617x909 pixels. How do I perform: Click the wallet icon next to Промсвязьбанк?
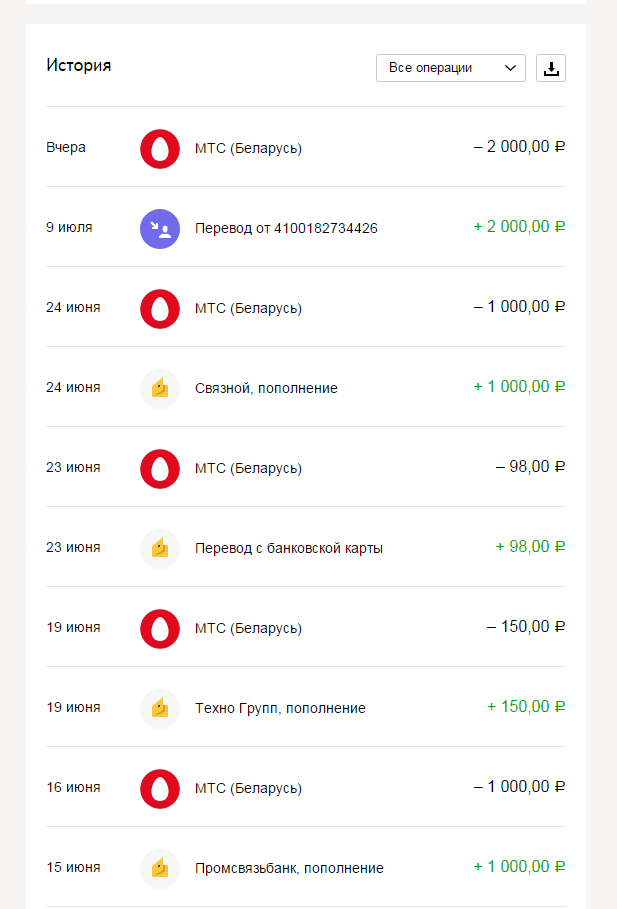point(160,868)
